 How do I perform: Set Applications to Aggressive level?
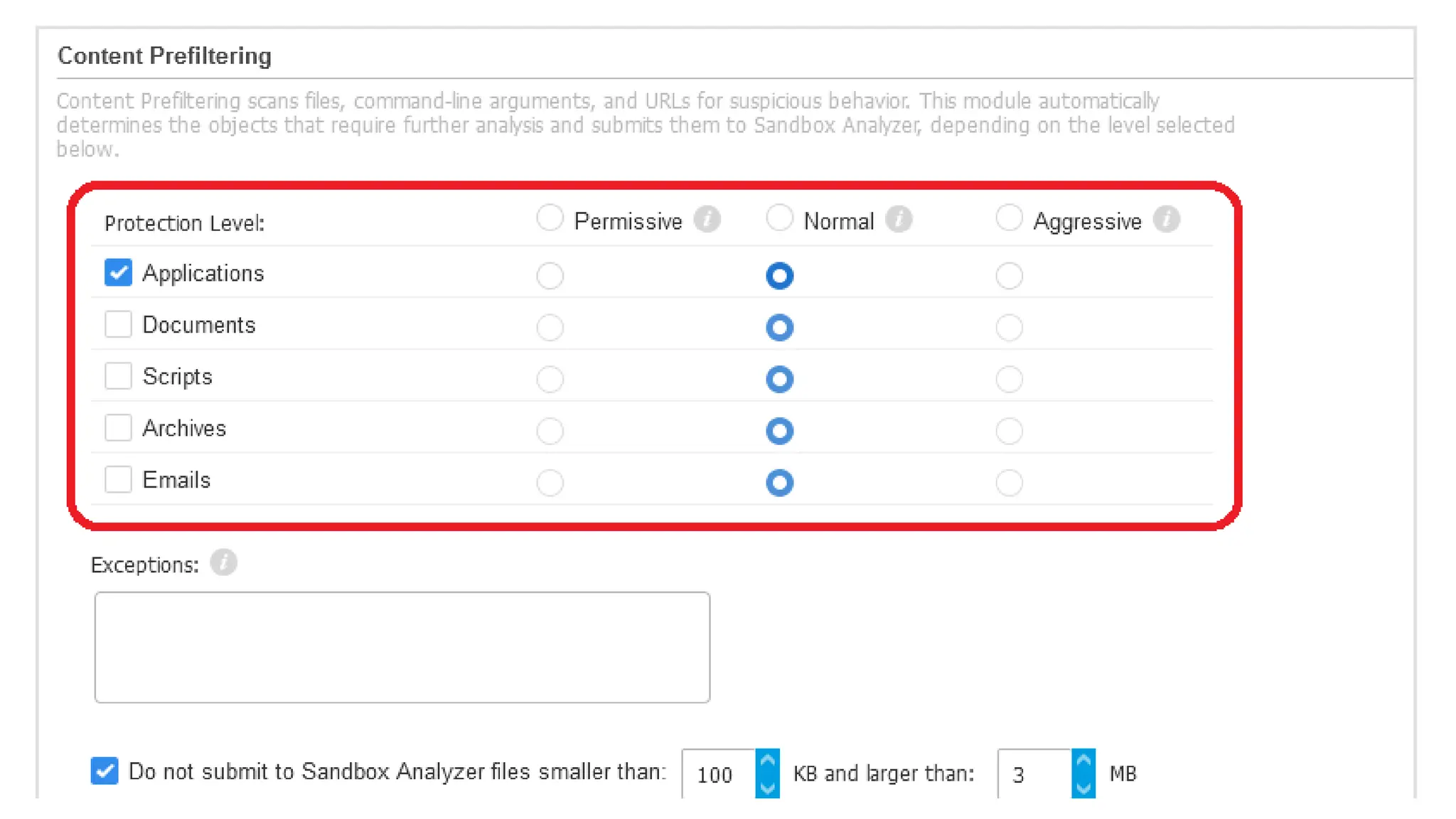click(x=1009, y=276)
